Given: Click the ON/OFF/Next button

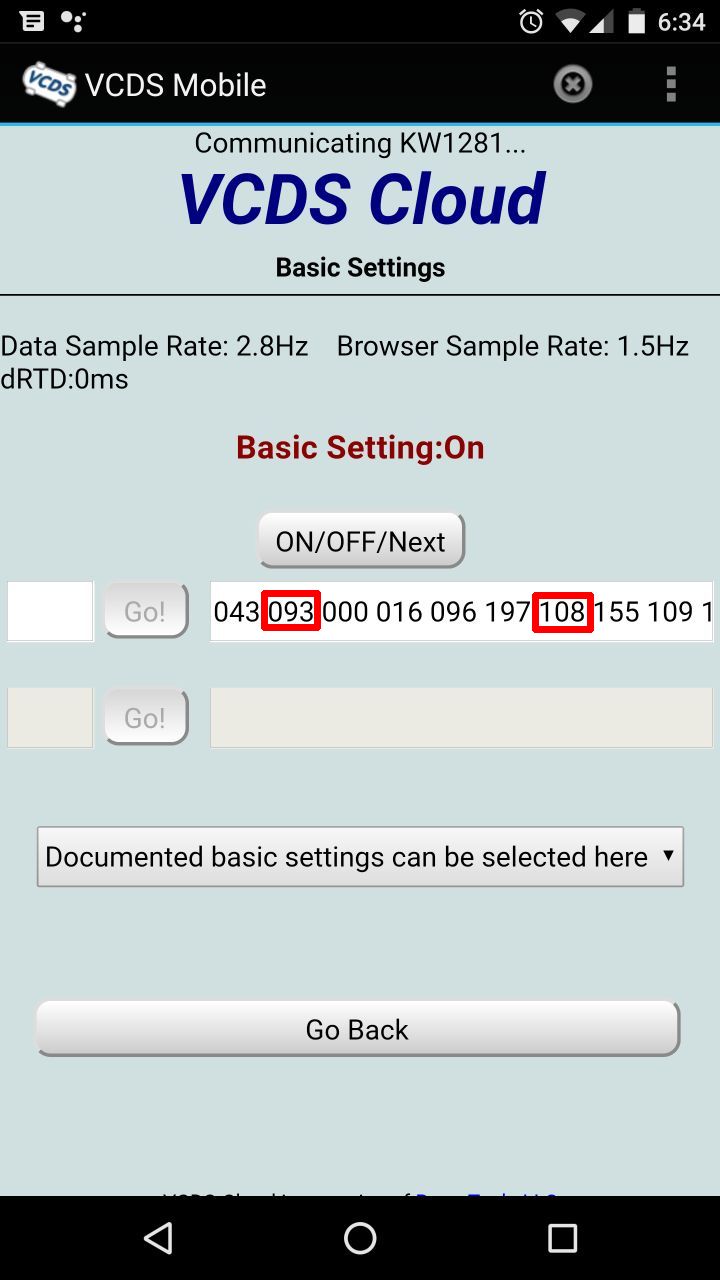Looking at the screenshot, I should 361,541.
